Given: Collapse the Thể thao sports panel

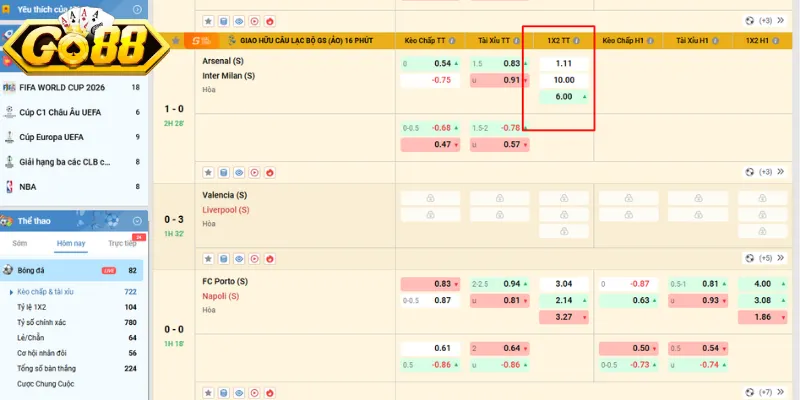Looking at the screenshot, I should [138, 220].
